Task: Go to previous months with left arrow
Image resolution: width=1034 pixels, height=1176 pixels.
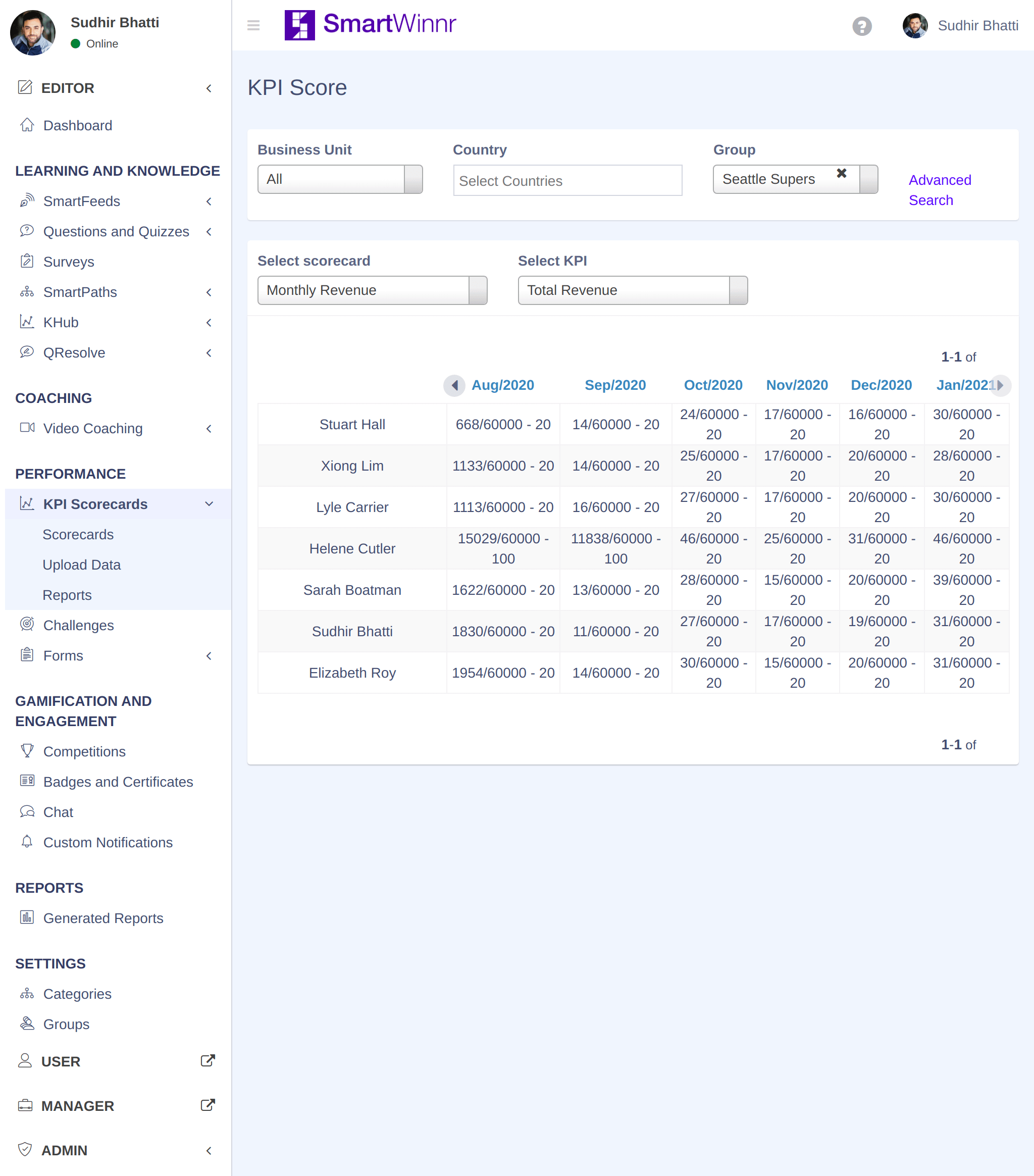Action: tap(454, 385)
